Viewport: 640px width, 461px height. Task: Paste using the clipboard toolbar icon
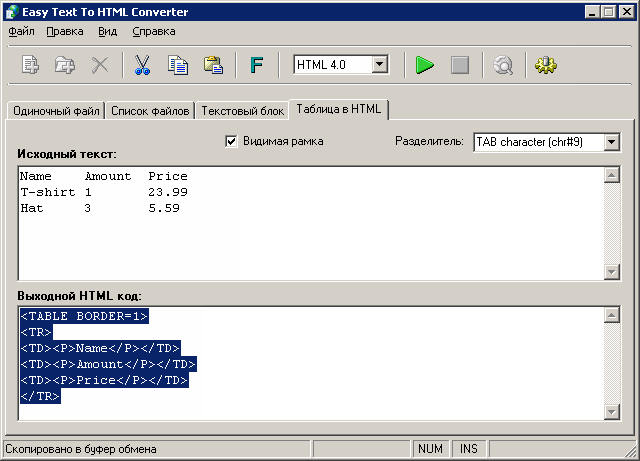213,65
